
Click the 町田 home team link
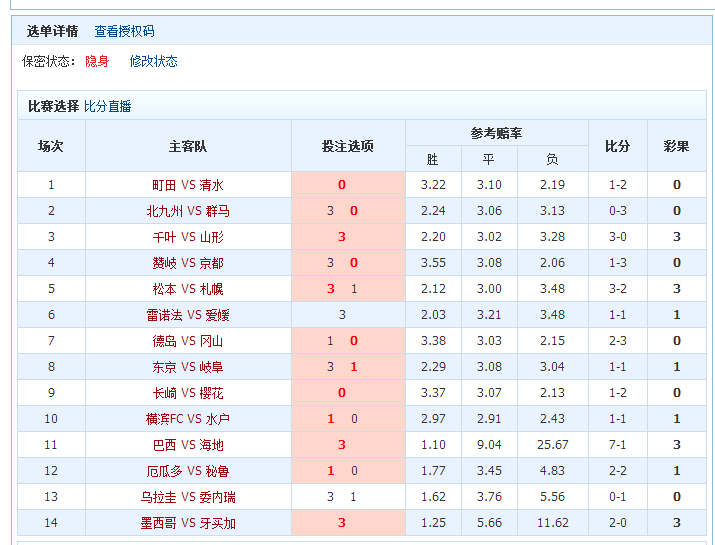[x=163, y=185]
